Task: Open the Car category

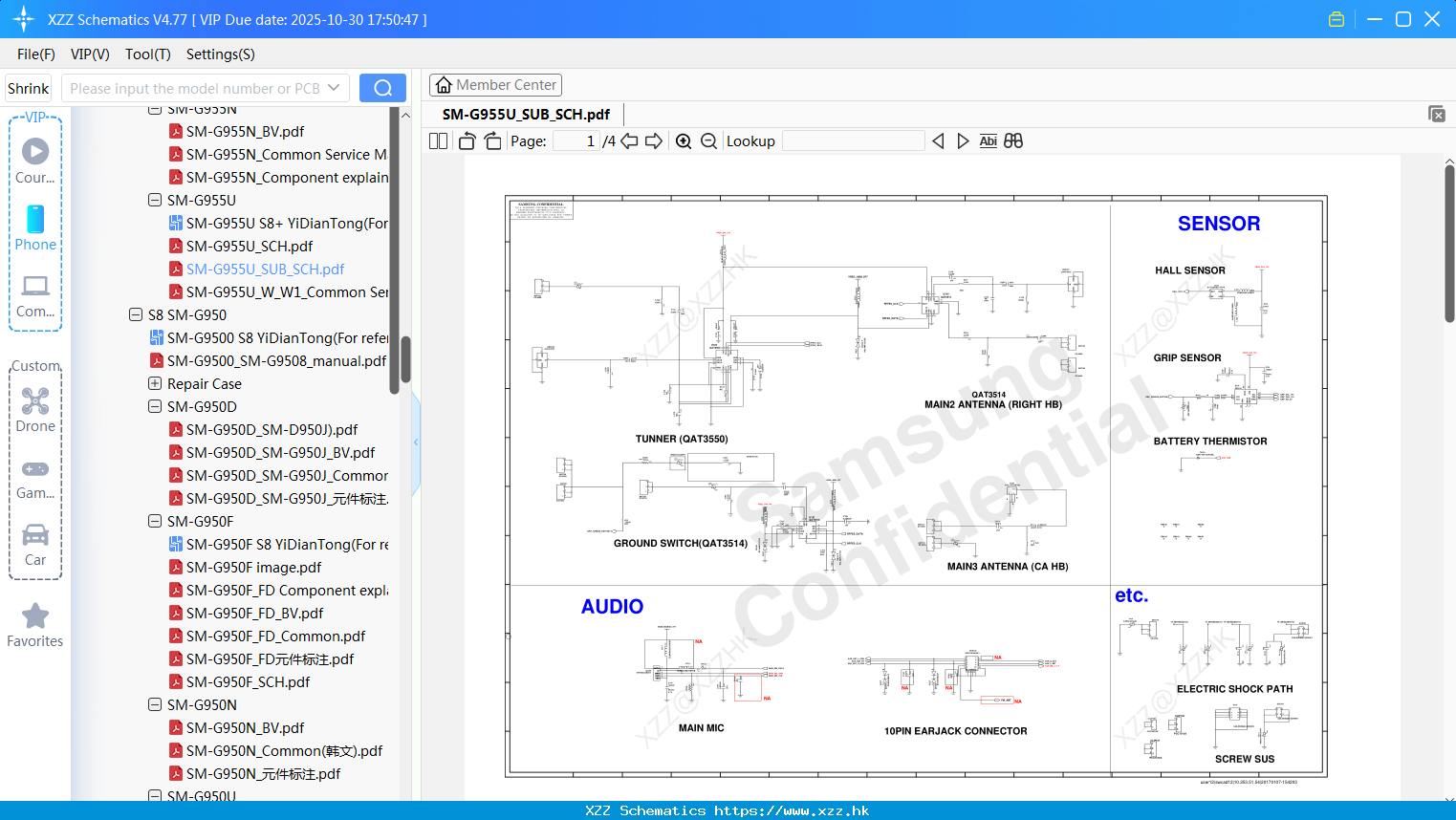Action: pyautogui.click(x=35, y=545)
